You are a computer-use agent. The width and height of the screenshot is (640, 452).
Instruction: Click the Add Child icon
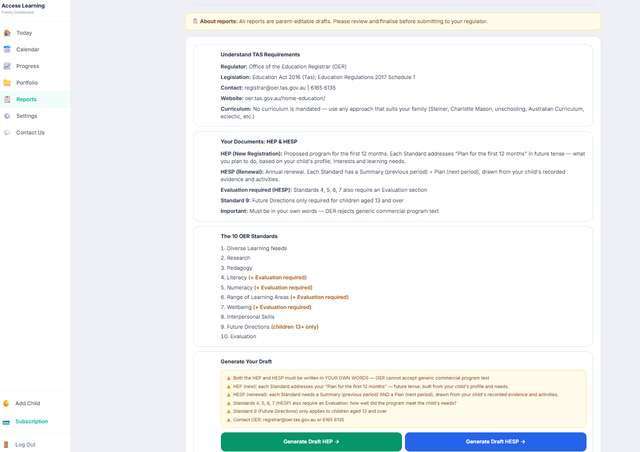click(6, 403)
